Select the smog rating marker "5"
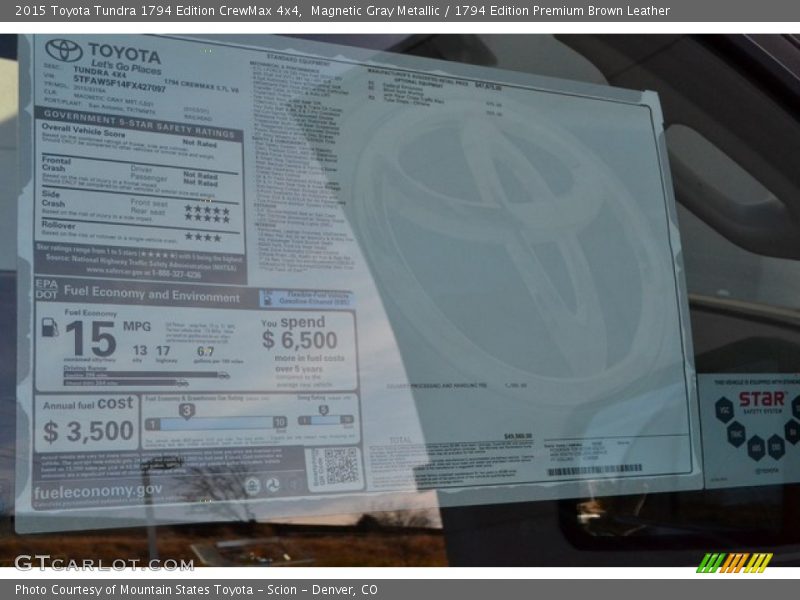Viewport: 800px width, 600px height. tap(323, 410)
